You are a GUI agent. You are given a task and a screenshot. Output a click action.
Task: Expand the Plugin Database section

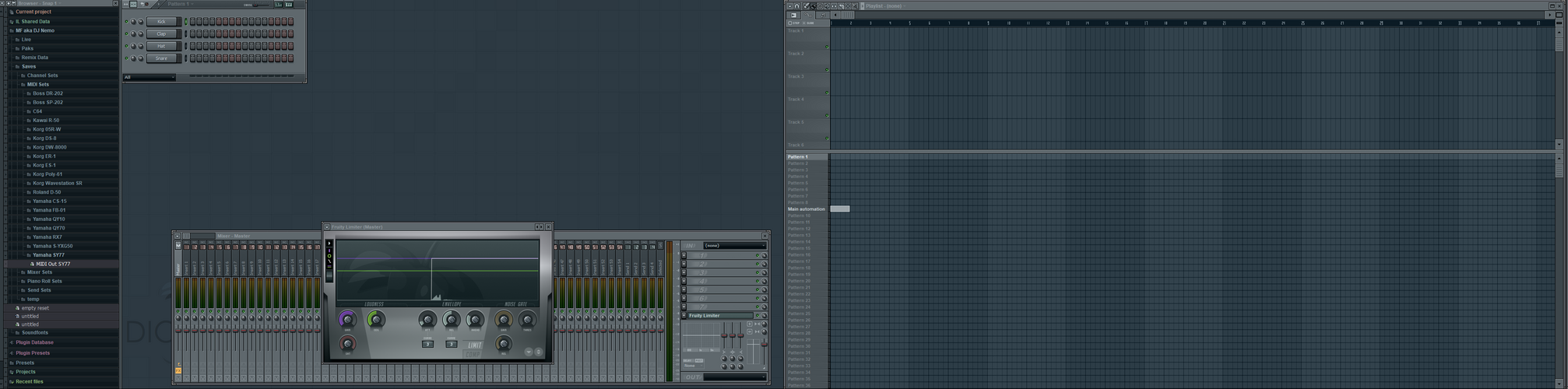[34, 342]
